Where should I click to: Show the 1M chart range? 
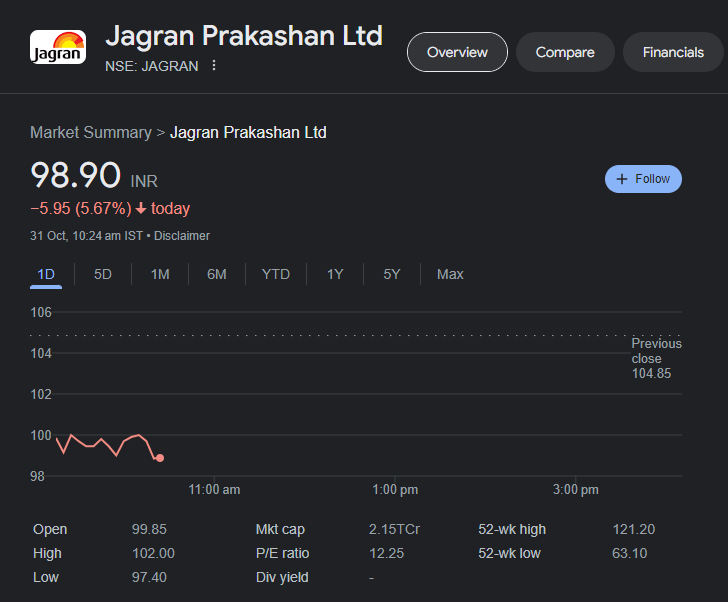pos(160,274)
